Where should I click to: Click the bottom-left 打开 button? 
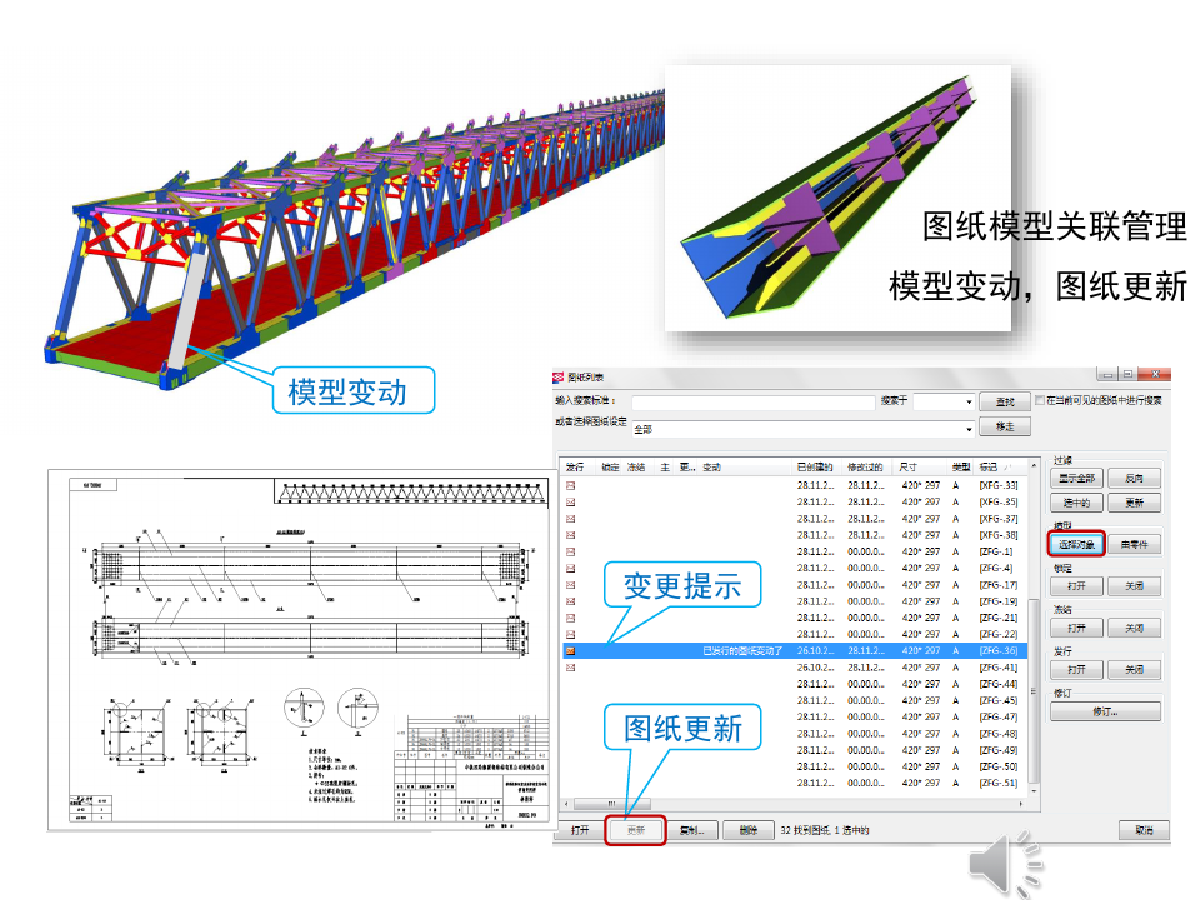click(x=580, y=830)
